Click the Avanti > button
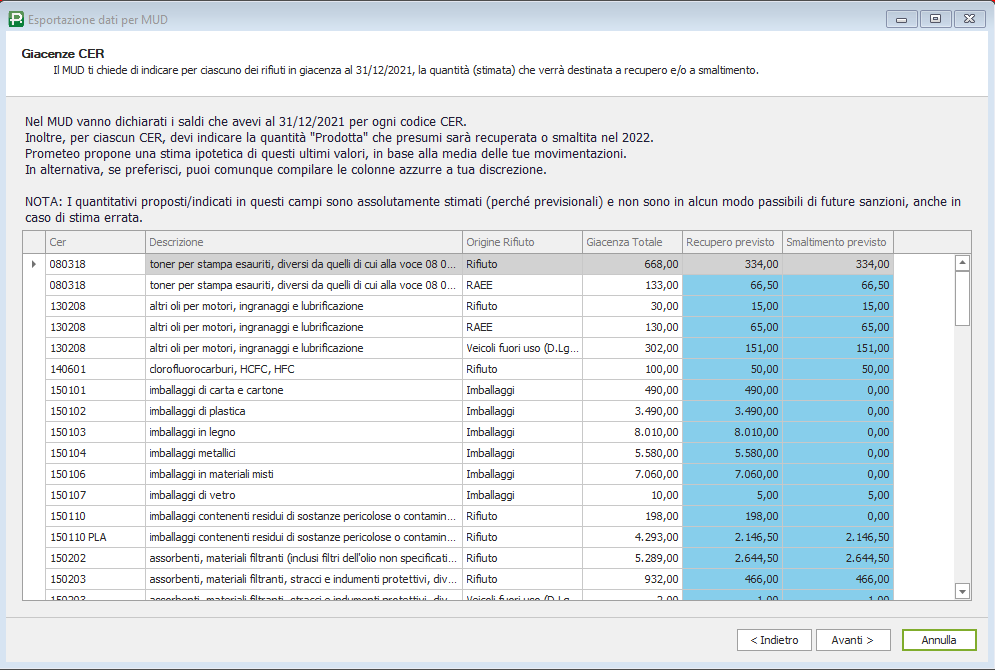Viewport: 995px width, 670px height. 853,640
